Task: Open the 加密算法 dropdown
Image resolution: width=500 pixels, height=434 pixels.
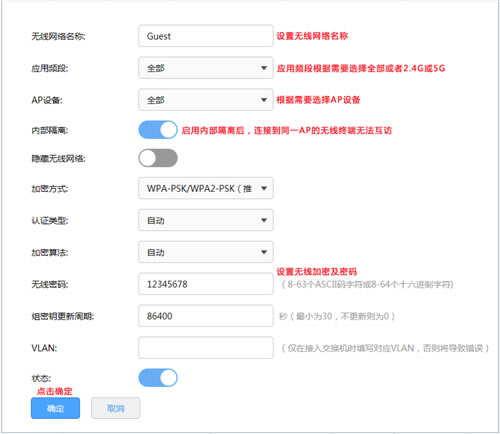Action: [206, 252]
